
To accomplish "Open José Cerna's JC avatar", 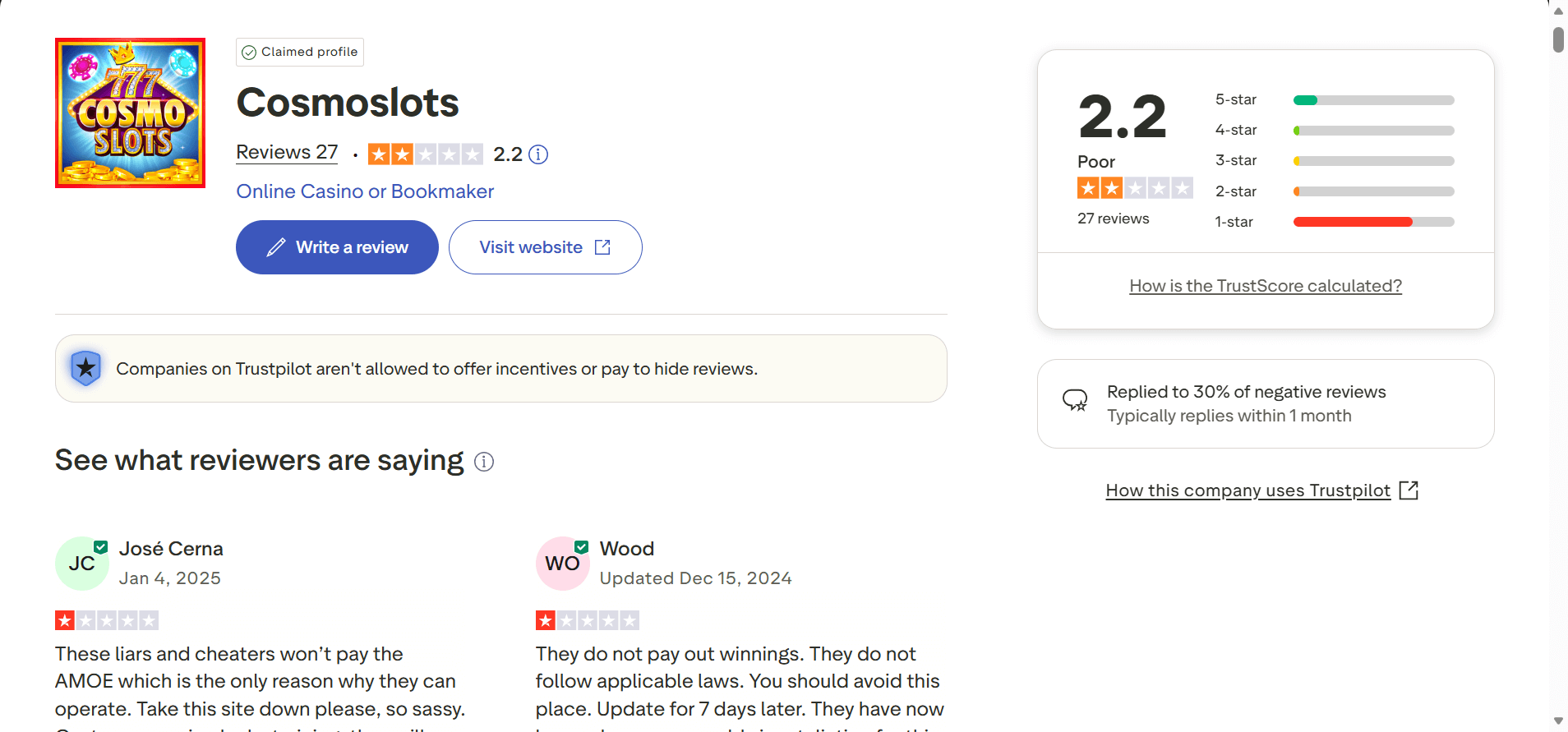I will 81,564.
